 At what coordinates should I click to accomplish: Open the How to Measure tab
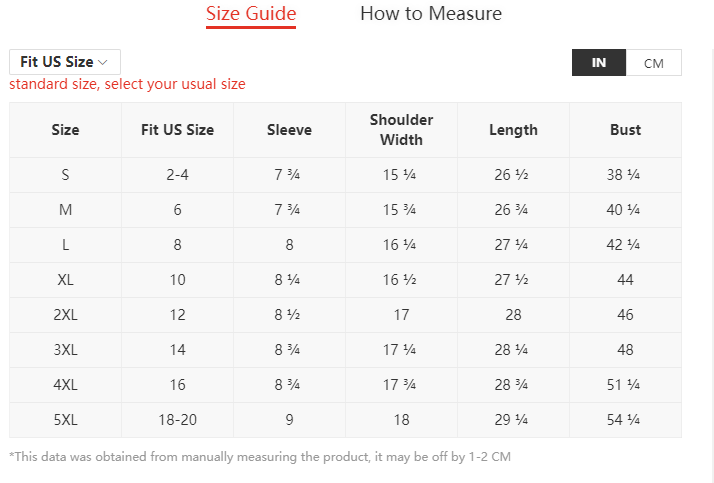tap(431, 14)
